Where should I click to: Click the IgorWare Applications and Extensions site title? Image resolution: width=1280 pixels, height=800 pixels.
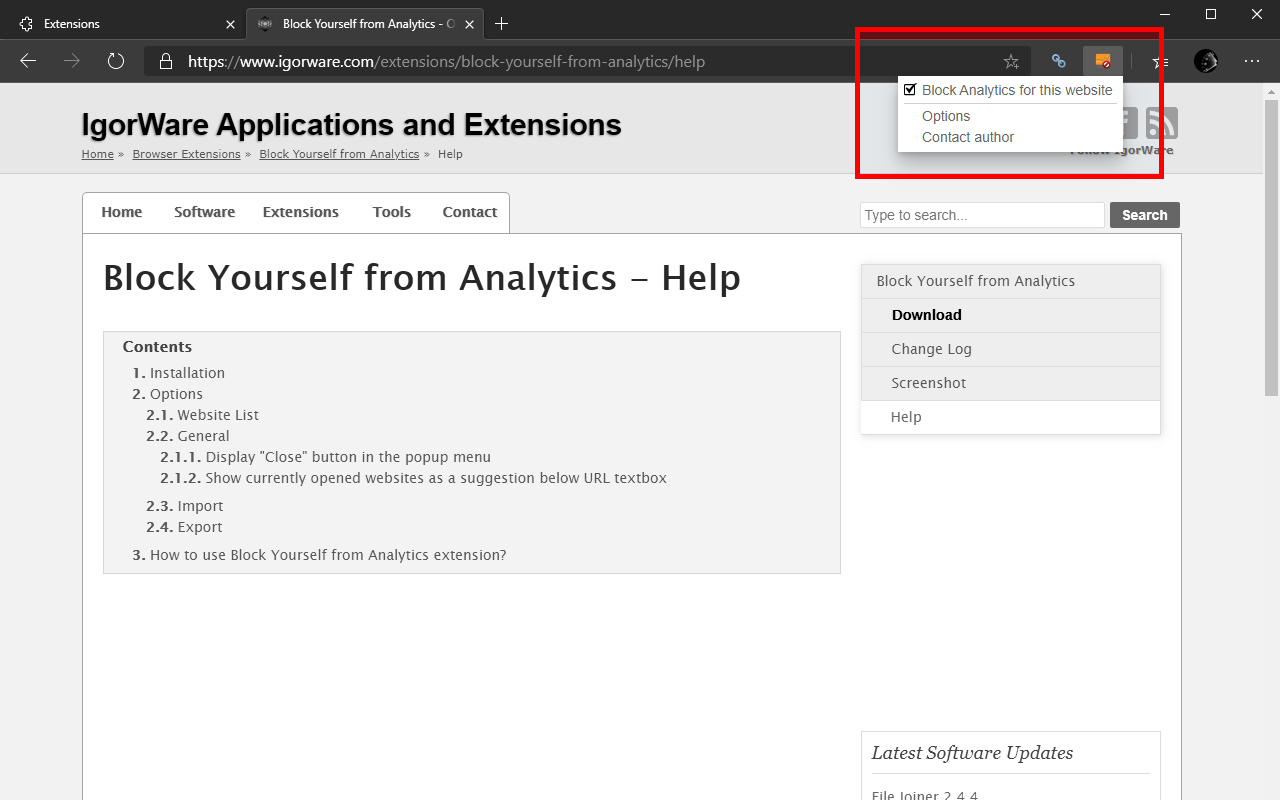pos(352,125)
